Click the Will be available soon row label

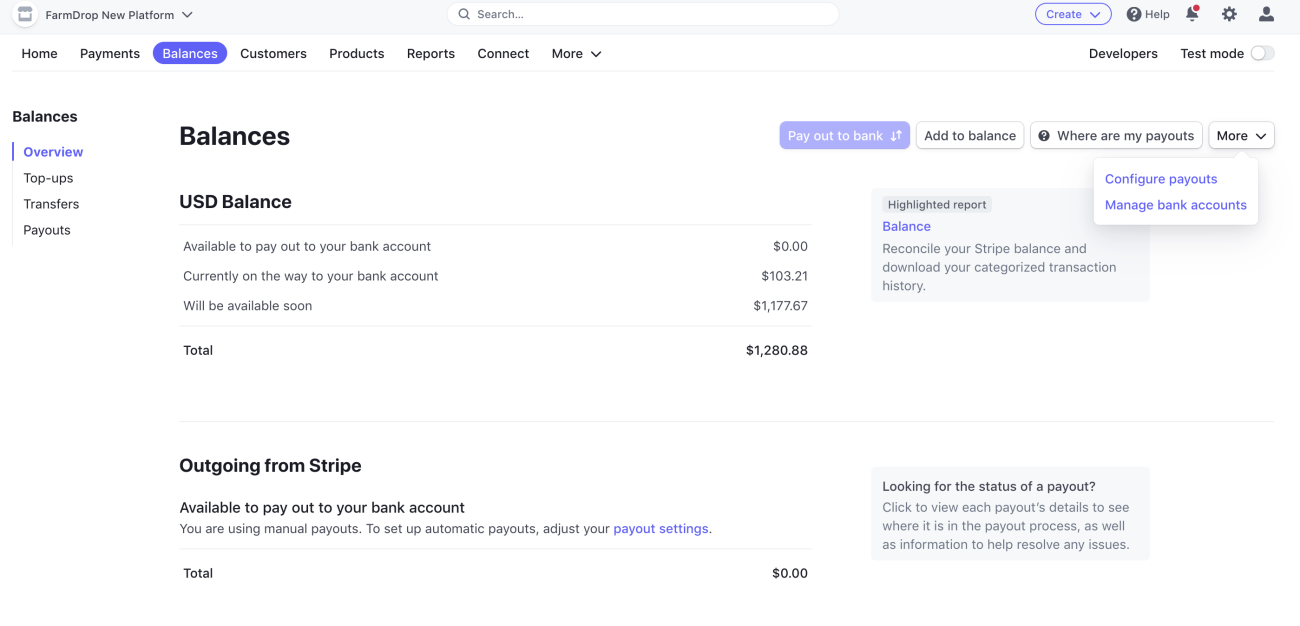[248, 306]
